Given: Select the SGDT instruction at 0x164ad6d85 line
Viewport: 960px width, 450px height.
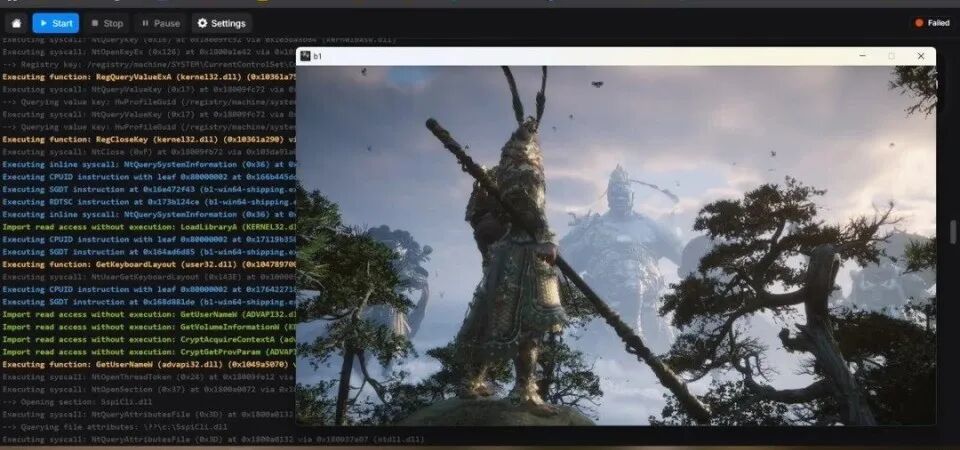Looking at the screenshot, I should click(149, 252).
